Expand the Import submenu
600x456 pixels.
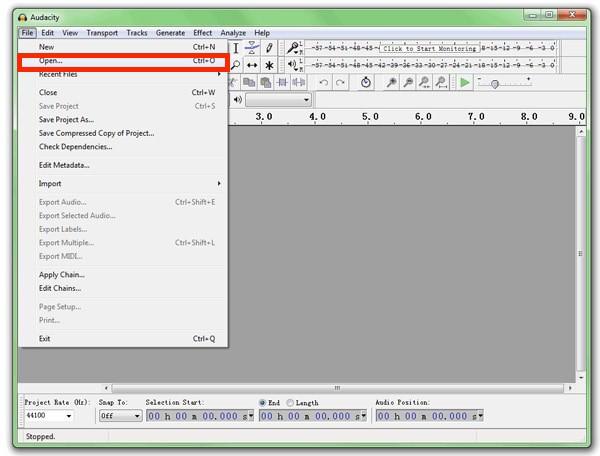click(123, 184)
